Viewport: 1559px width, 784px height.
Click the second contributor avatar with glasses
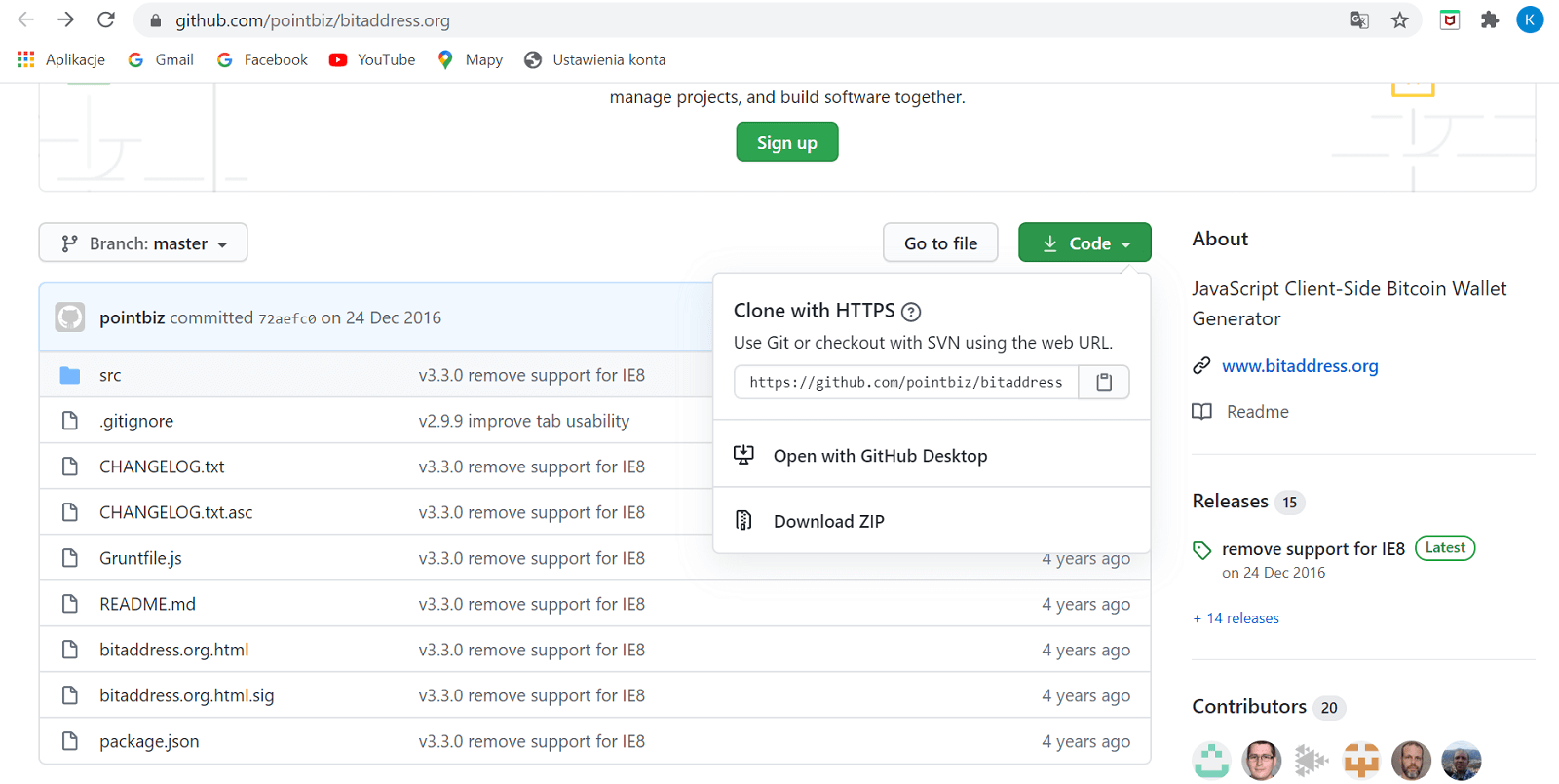point(1261,761)
